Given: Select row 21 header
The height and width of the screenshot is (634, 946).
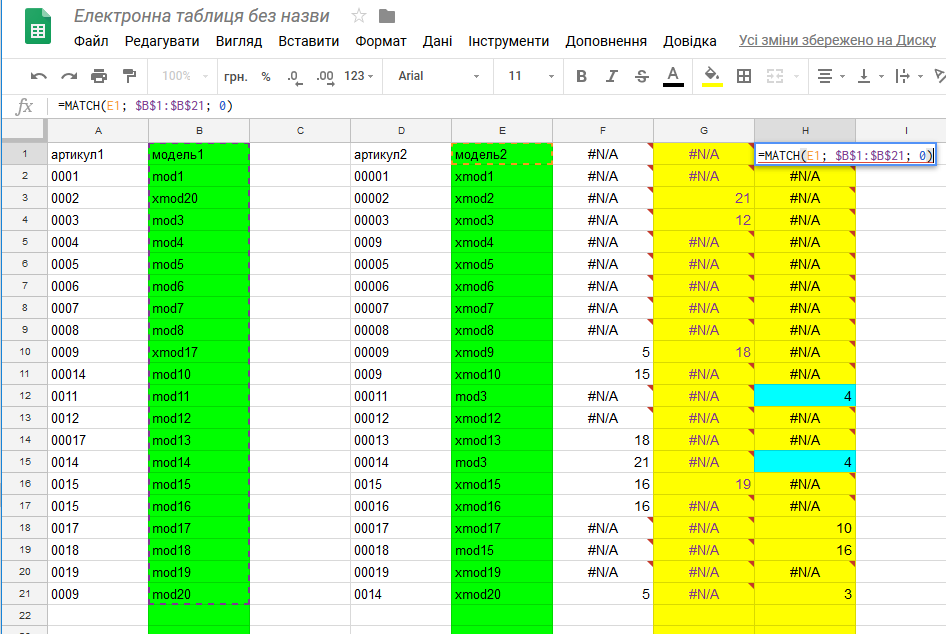Looking at the screenshot, I should tap(25, 594).
